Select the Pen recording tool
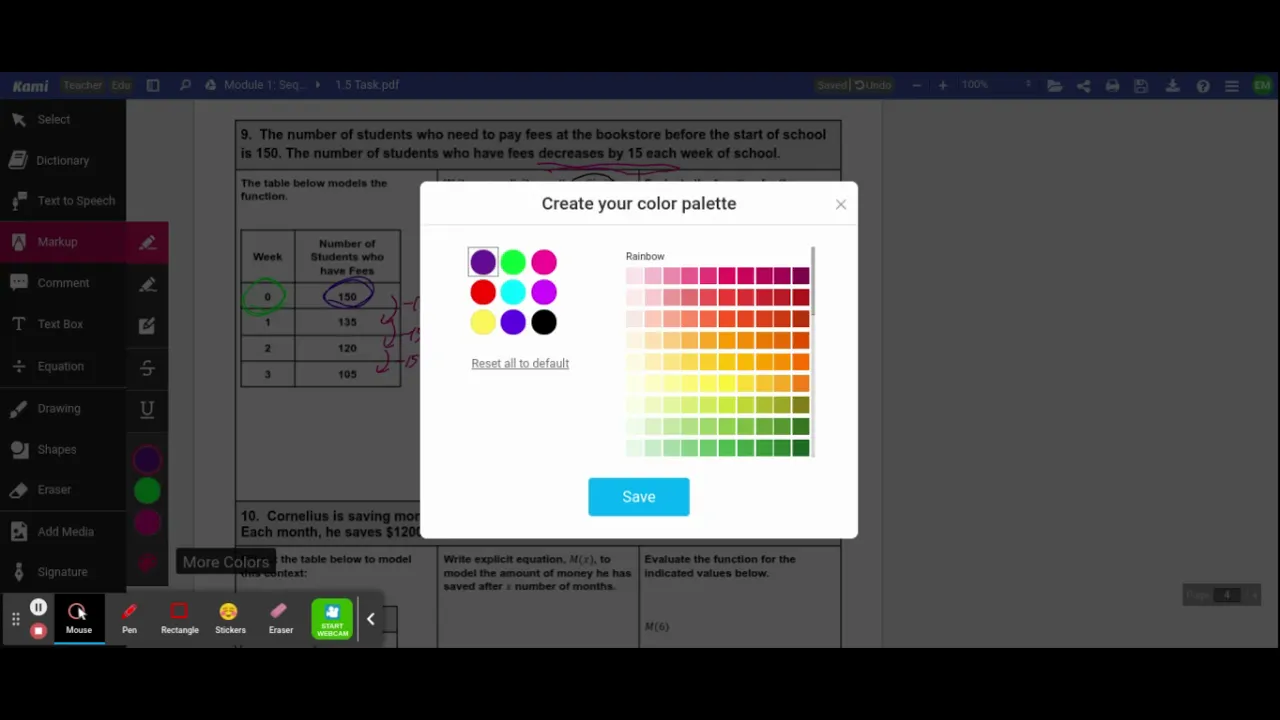This screenshot has width=1280, height=720. pos(129,619)
